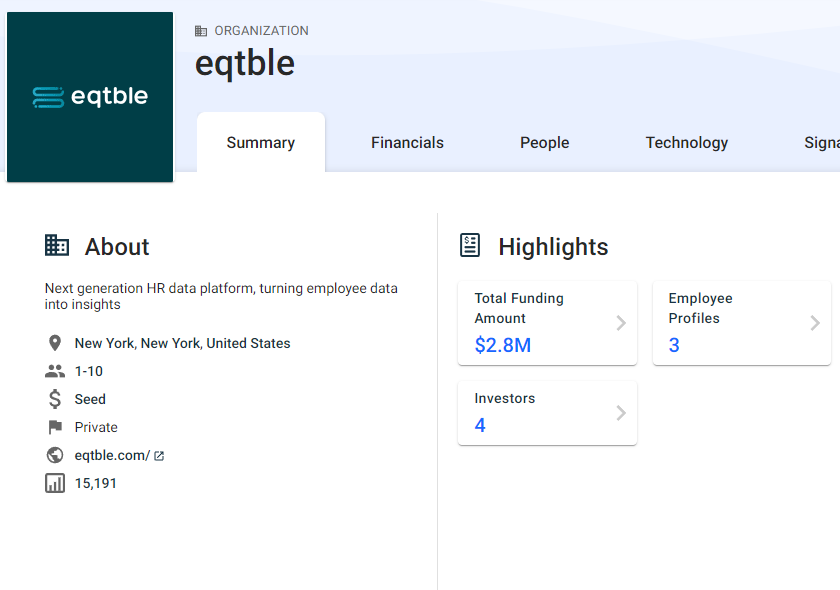The width and height of the screenshot is (840, 590).
Task: Click the location pin icon
Action: coord(55,343)
